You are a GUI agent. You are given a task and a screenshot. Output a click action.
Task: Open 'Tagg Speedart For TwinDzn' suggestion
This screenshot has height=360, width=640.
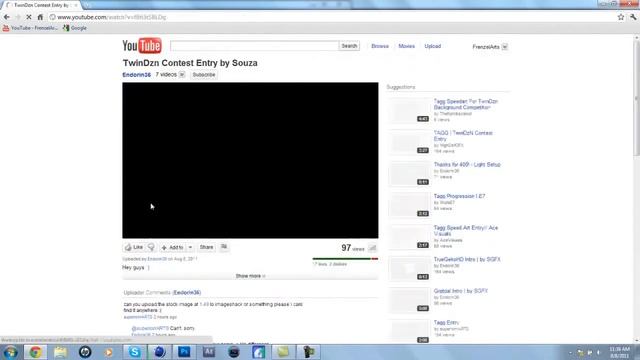[x=466, y=104]
